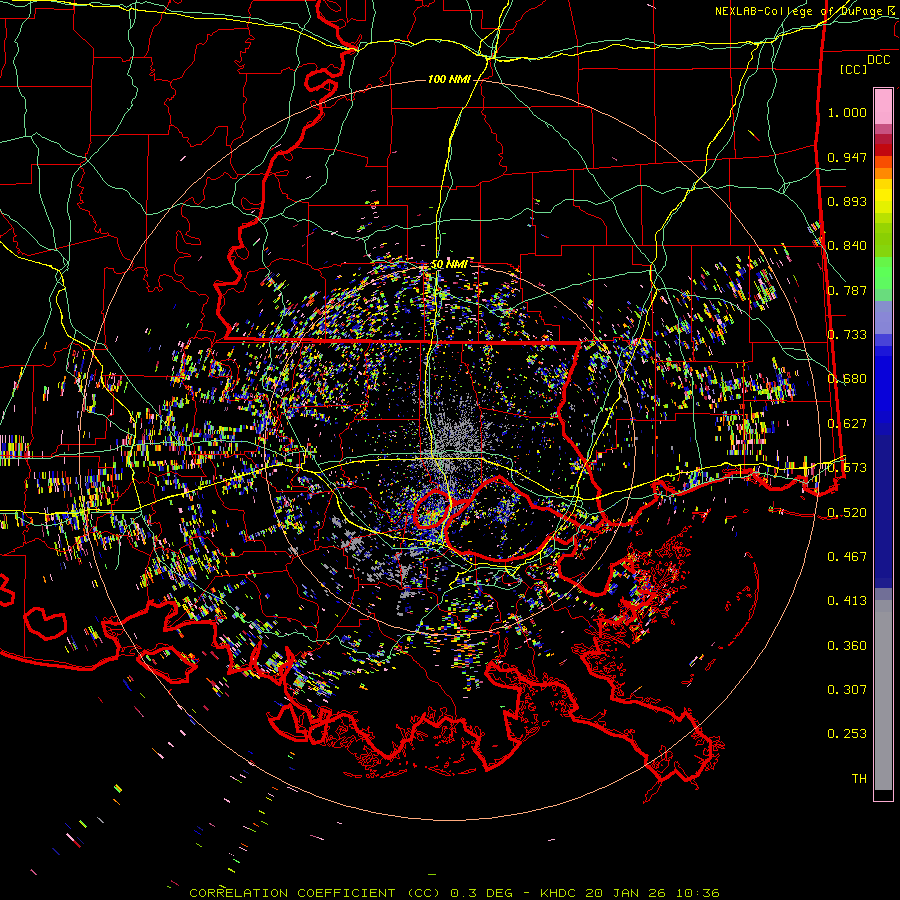Click the 50 NMI range ring label
This screenshot has height=900, width=900.
coord(449,264)
